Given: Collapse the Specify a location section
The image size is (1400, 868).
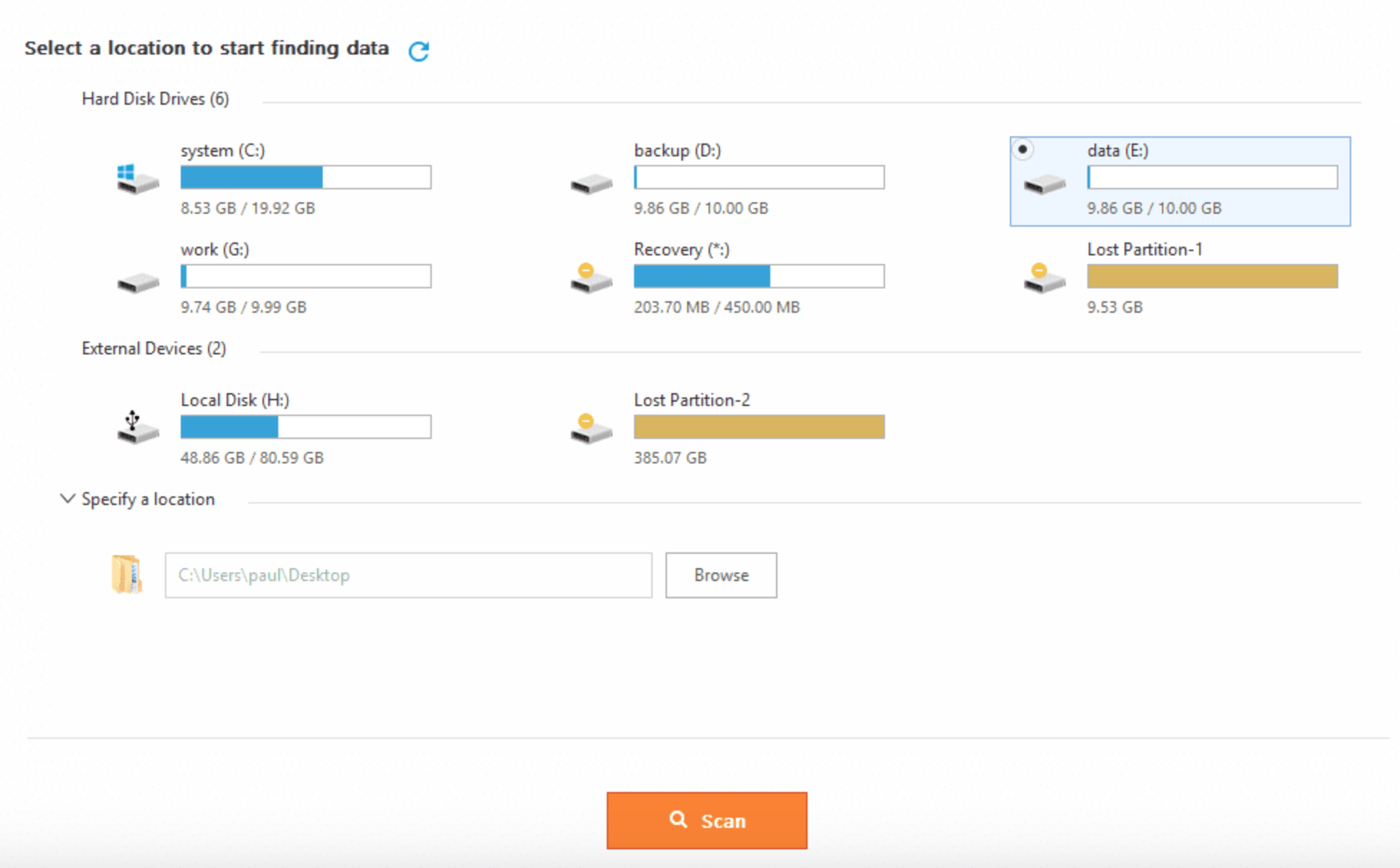Looking at the screenshot, I should click(67, 499).
